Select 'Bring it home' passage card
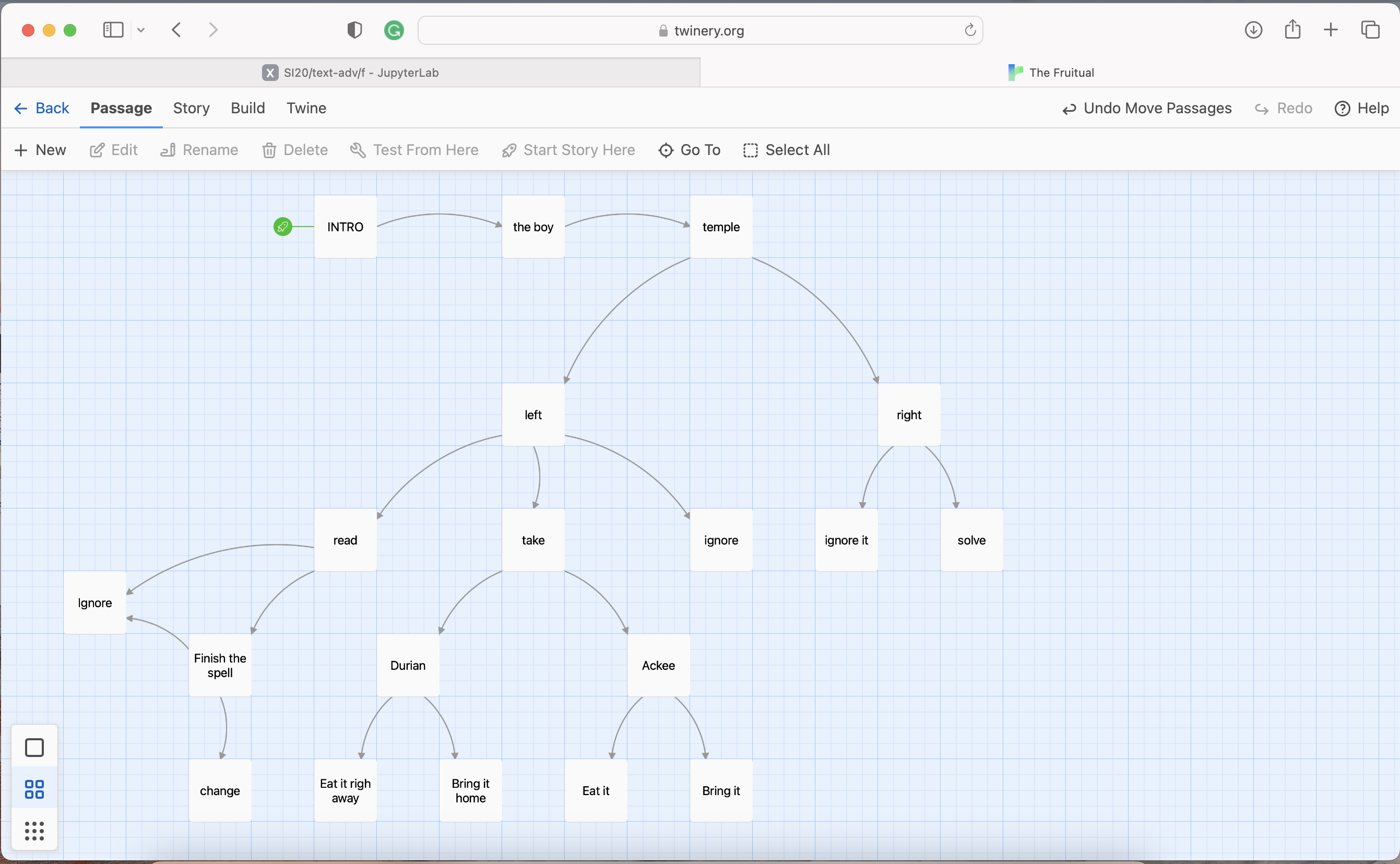 [x=471, y=791]
